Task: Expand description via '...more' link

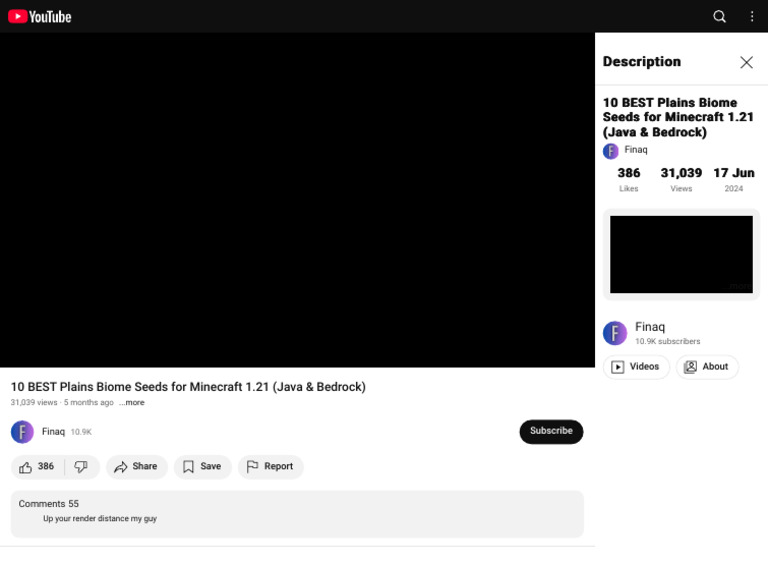Action: point(132,403)
